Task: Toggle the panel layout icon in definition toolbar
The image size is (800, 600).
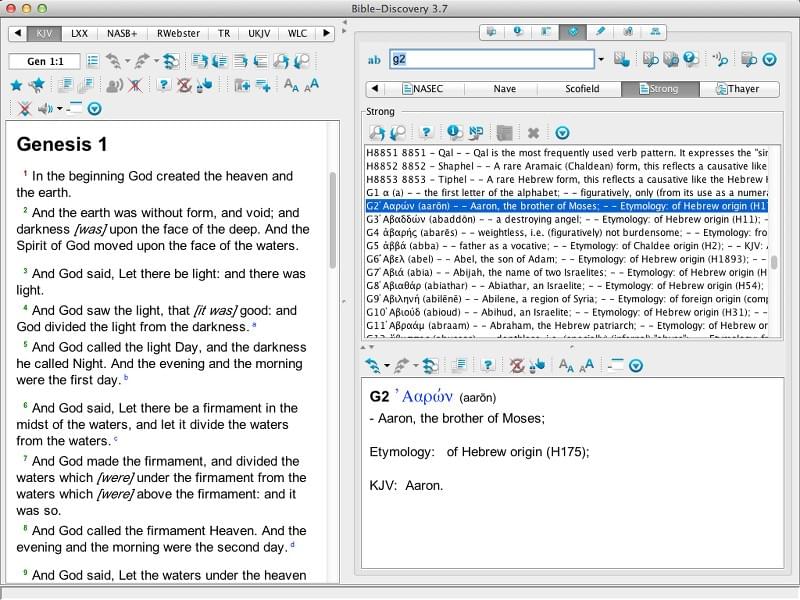Action: click(x=615, y=365)
